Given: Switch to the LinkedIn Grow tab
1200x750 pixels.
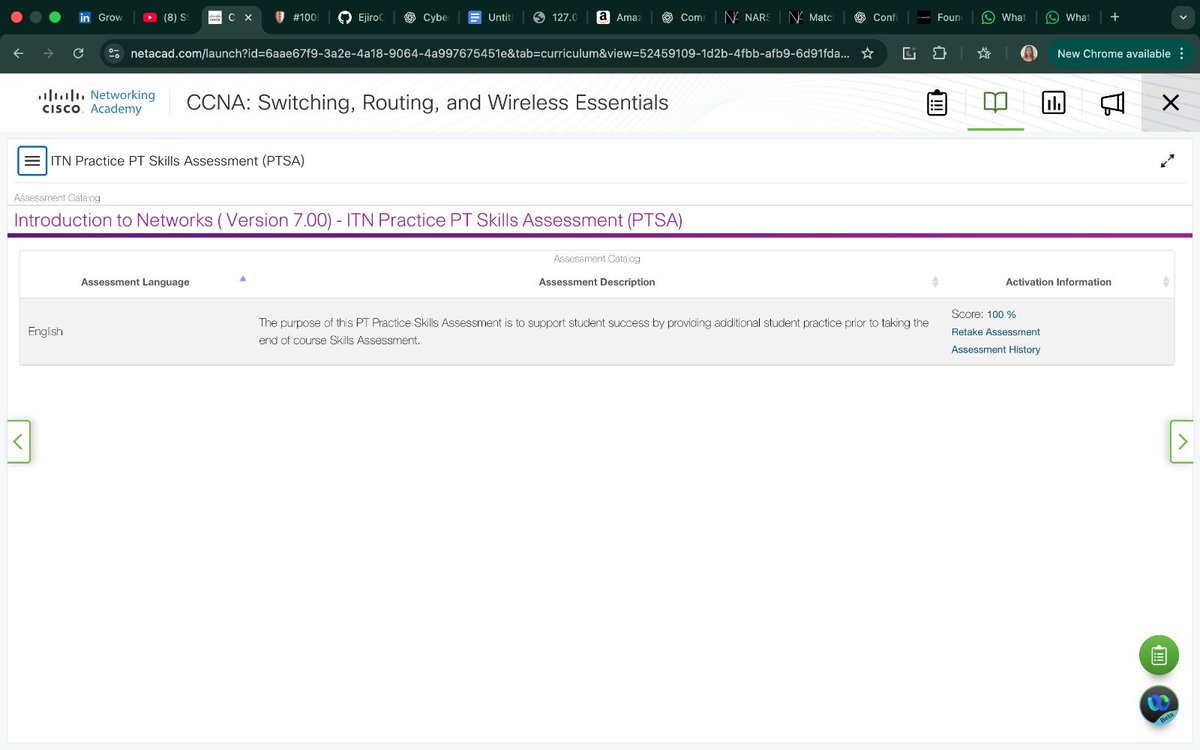Looking at the screenshot, I should point(100,17).
